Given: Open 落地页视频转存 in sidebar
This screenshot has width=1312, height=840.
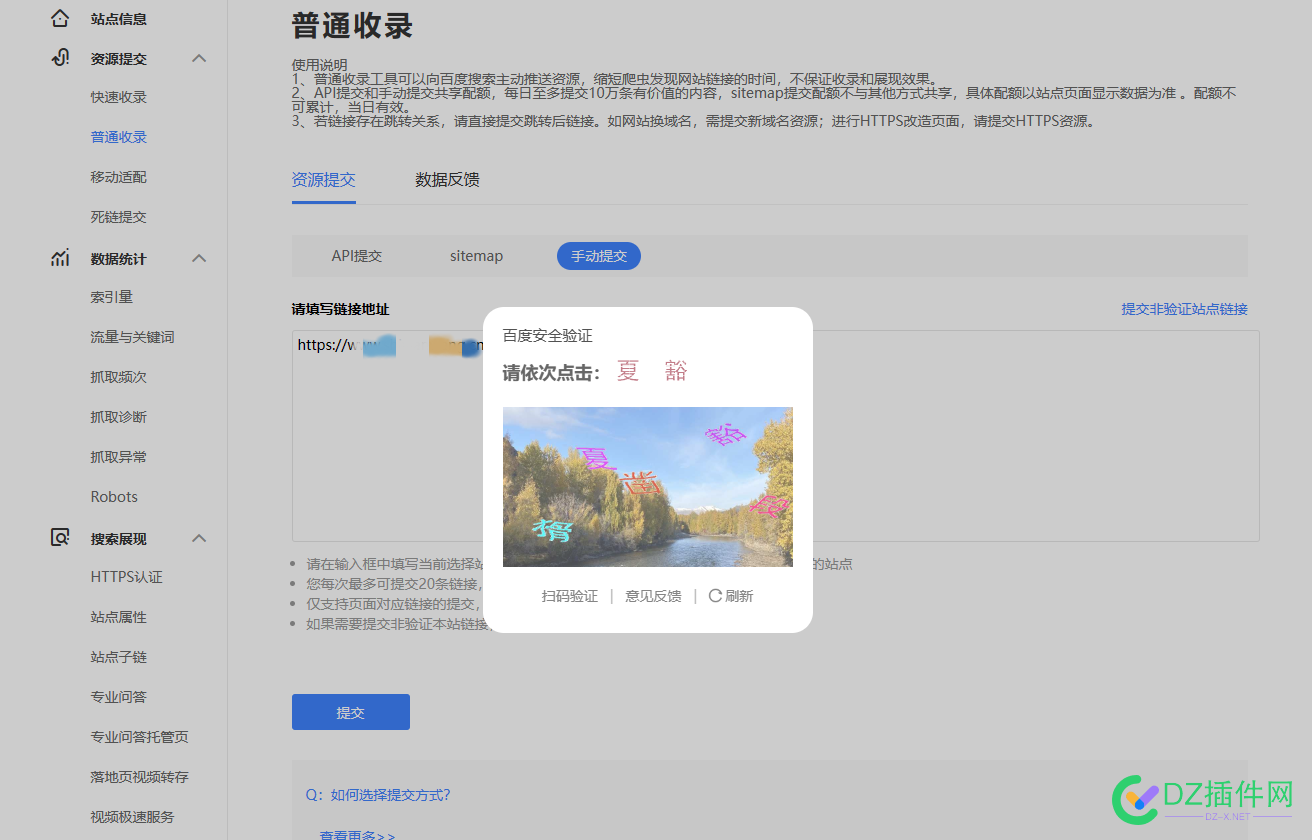Looking at the screenshot, I should click(x=139, y=777).
